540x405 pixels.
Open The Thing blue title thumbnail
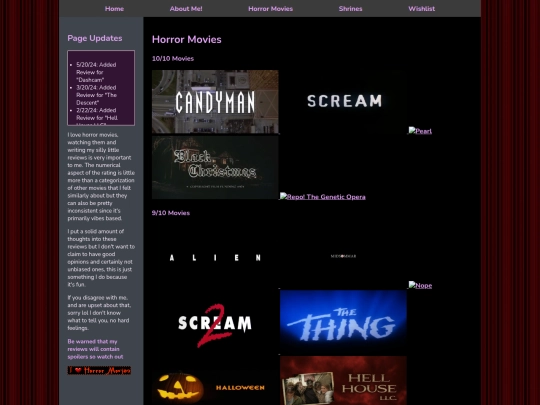coord(343,322)
